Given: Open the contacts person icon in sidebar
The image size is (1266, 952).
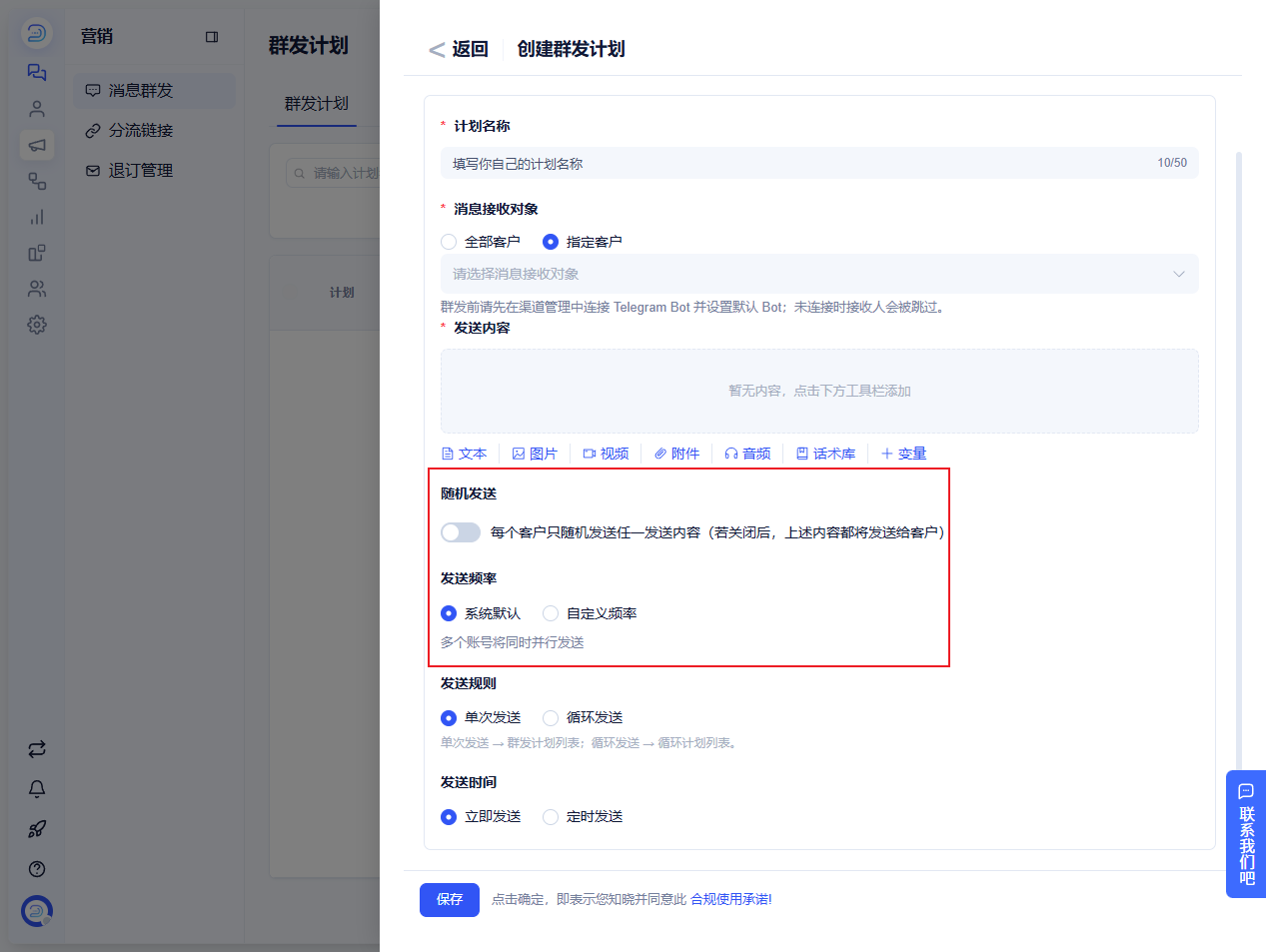Looking at the screenshot, I should [37, 109].
